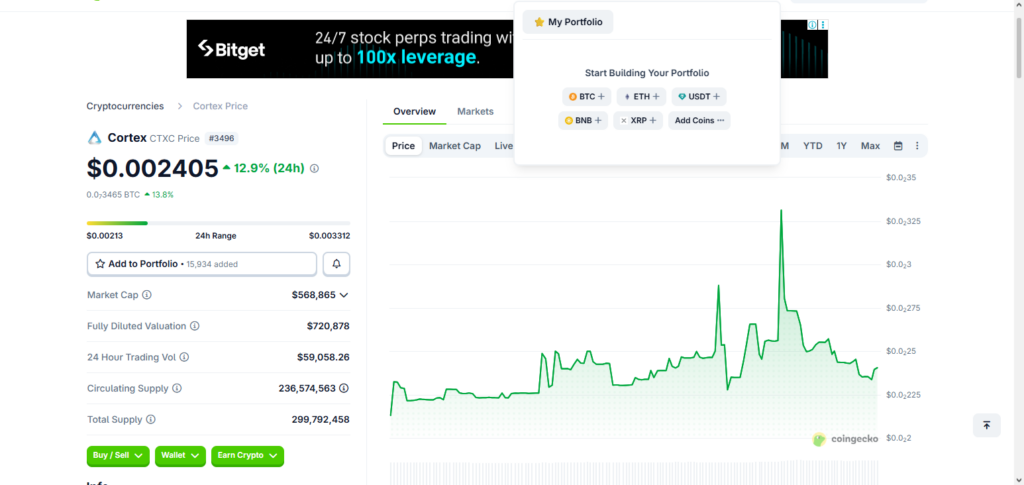Open chart three-dot more options menu
The image size is (1024, 485).
[x=917, y=146]
